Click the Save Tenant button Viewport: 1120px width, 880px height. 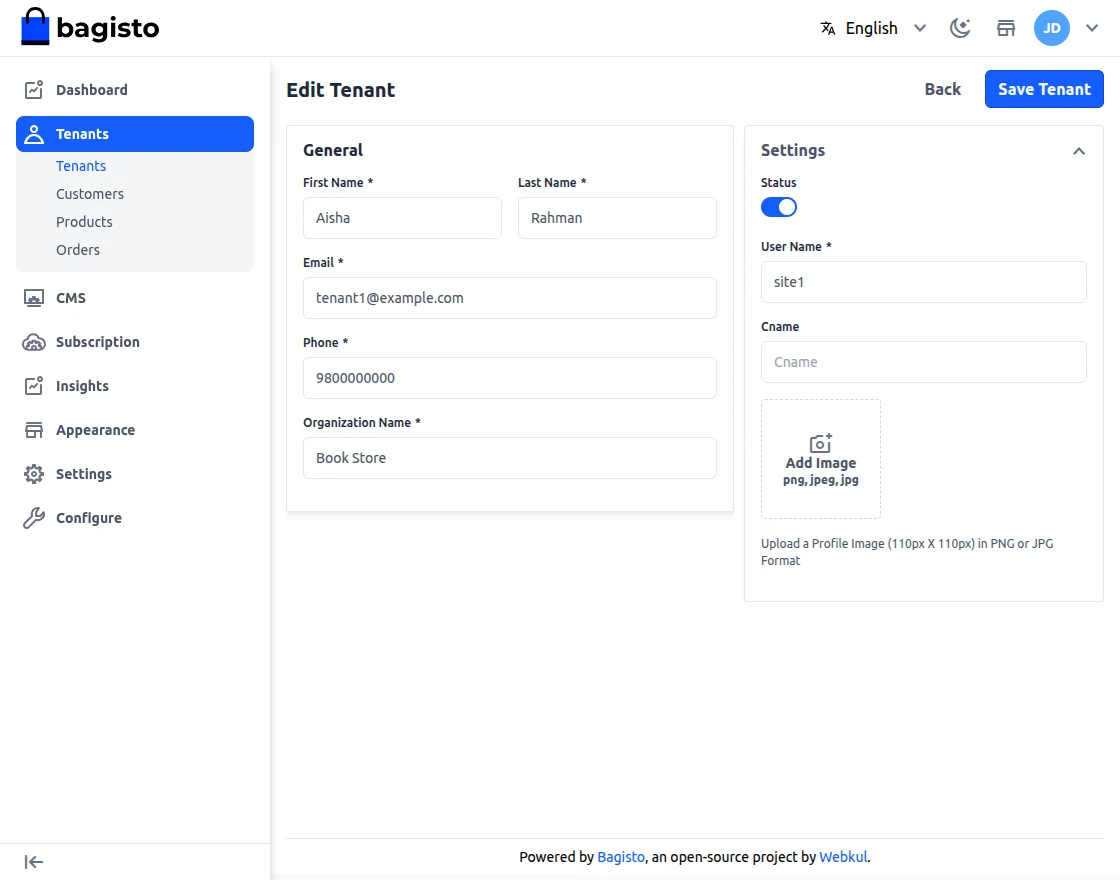(1044, 89)
